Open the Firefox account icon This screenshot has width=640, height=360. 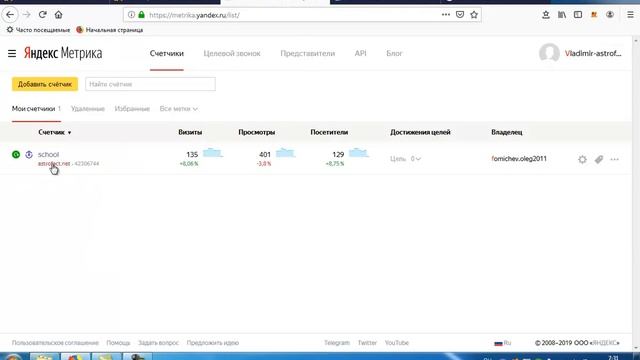pos(610,15)
